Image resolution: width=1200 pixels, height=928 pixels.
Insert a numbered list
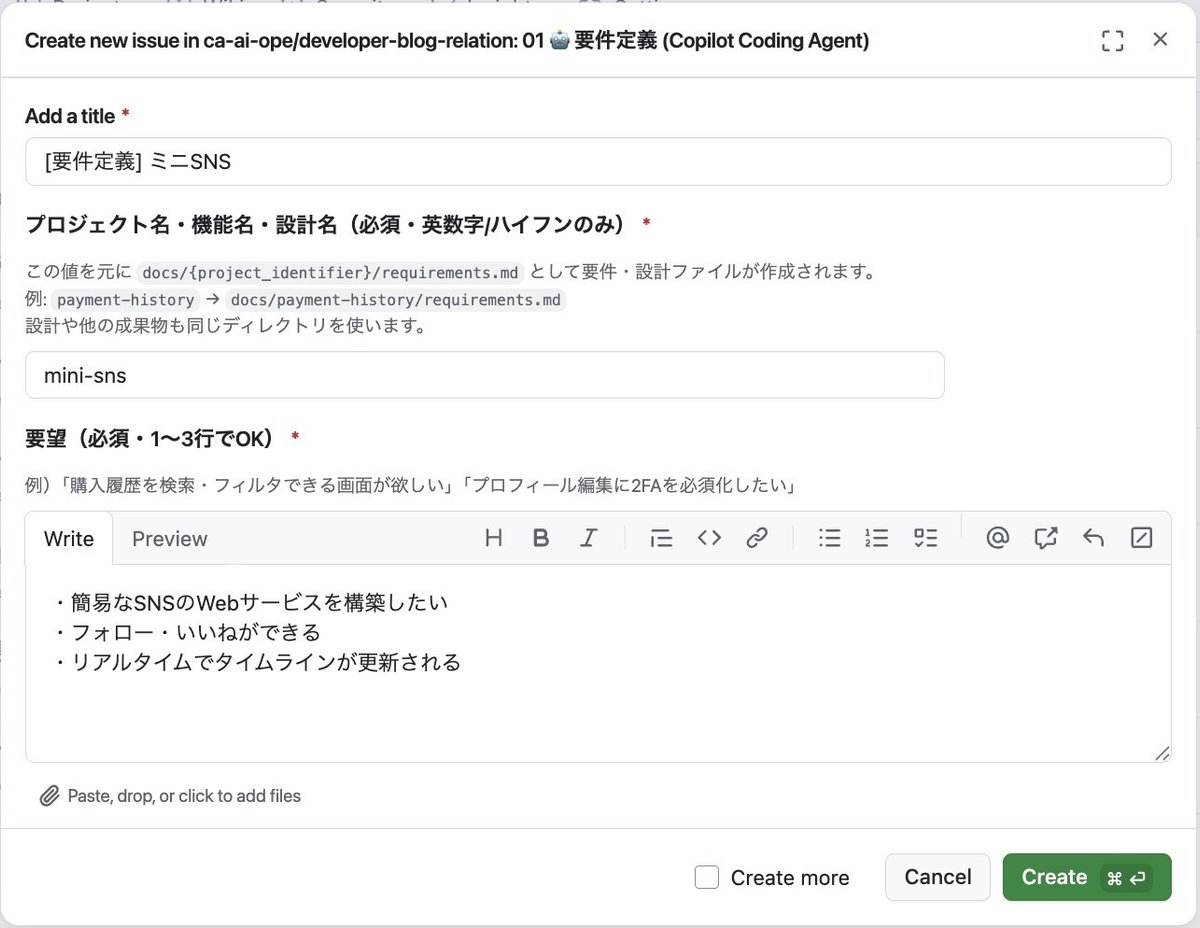(877, 538)
